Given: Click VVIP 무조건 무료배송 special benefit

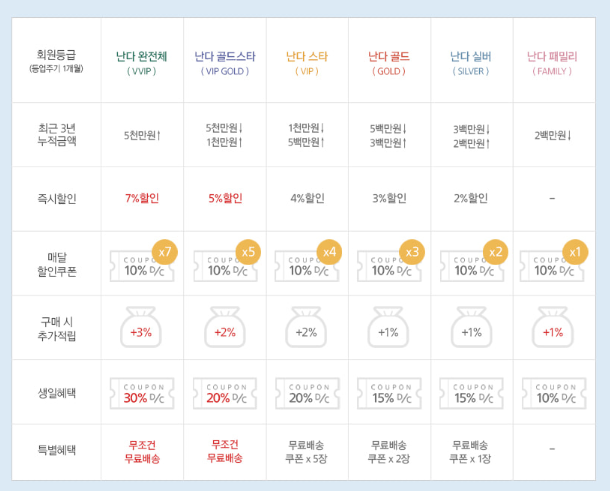Looking at the screenshot, I should (142, 452).
